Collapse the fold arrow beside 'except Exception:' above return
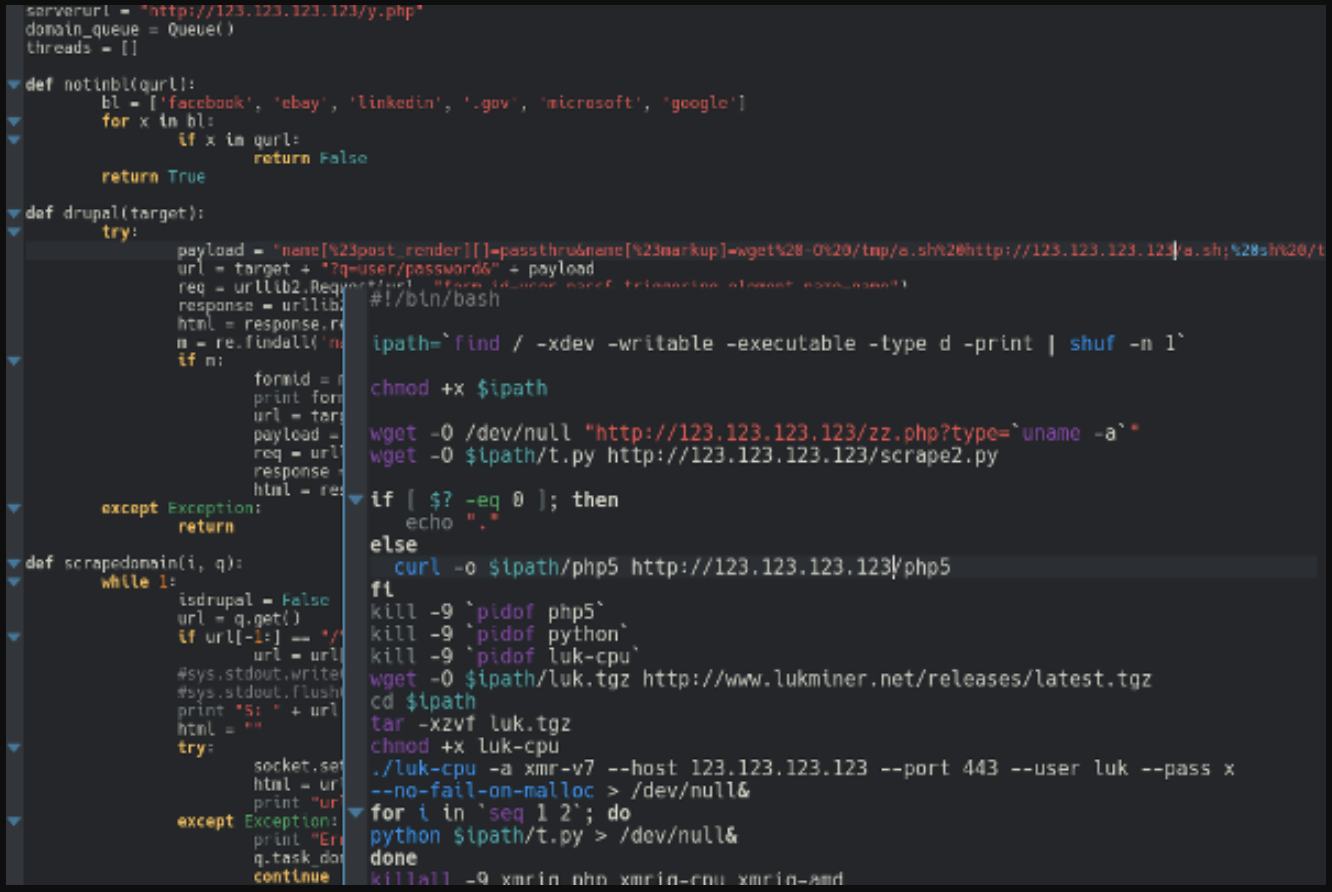Image resolution: width=1332 pixels, height=892 pixels. click(x=13, y=508)
